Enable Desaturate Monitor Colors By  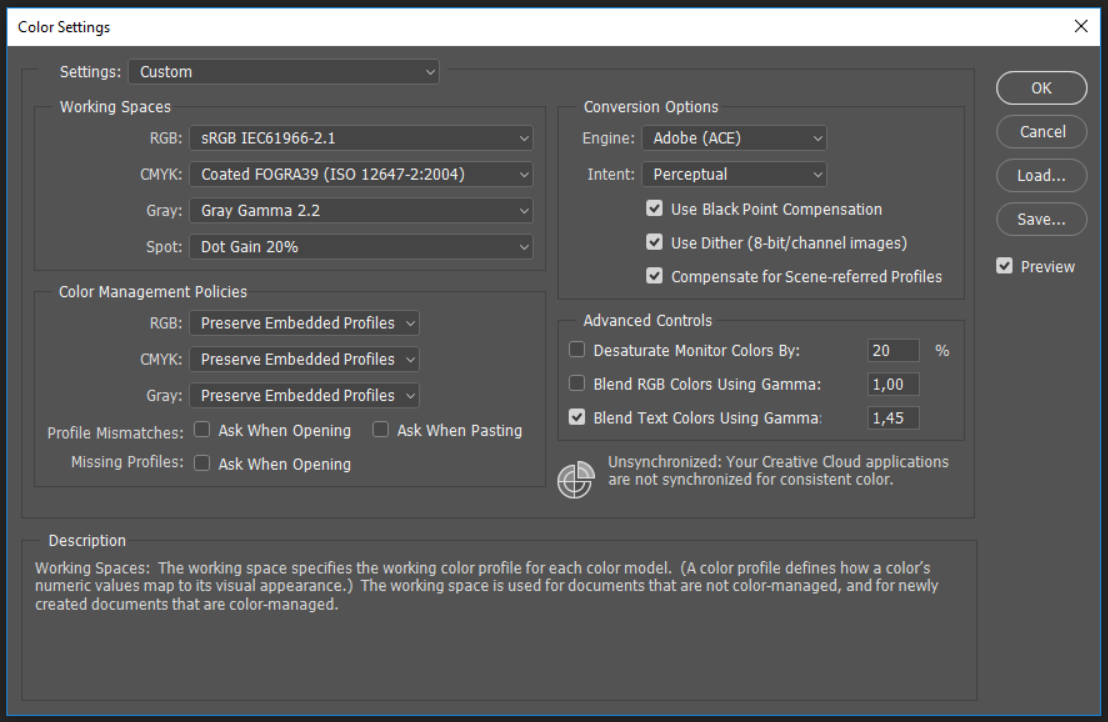(x=577, y=350)
